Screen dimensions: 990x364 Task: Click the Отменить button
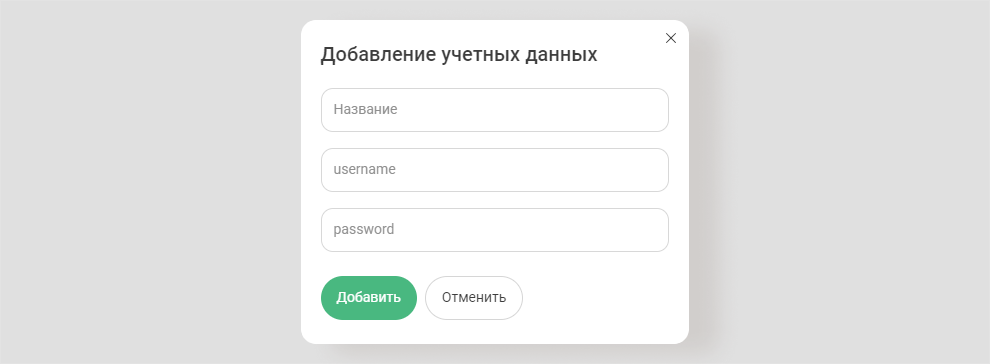coord(474,298)
